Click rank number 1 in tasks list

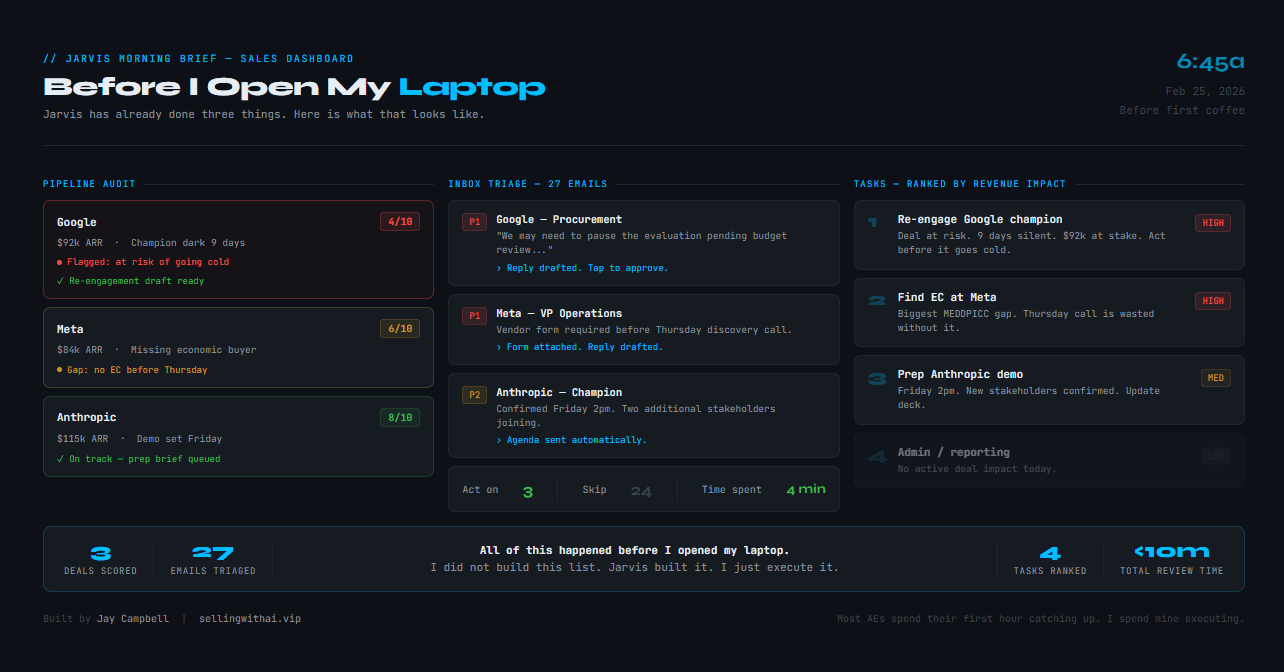872,223
